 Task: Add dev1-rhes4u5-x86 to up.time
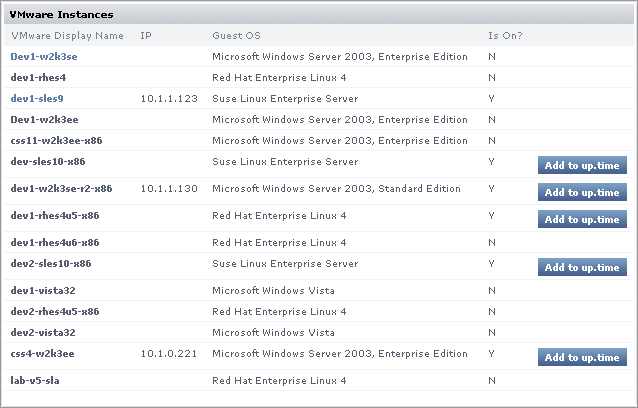[582, 219]
